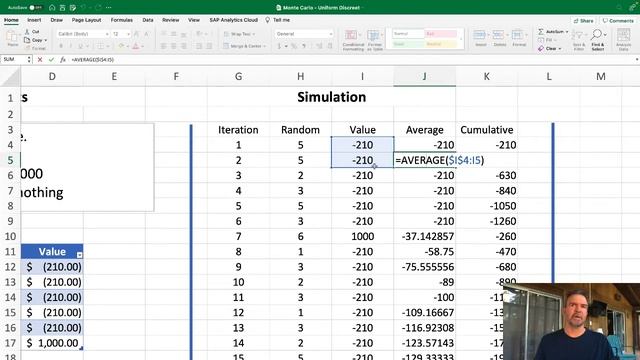Screen dimensions: 640x360
Task: Click the Redo arrow in title bar
Action: click(x=98, y=7)
